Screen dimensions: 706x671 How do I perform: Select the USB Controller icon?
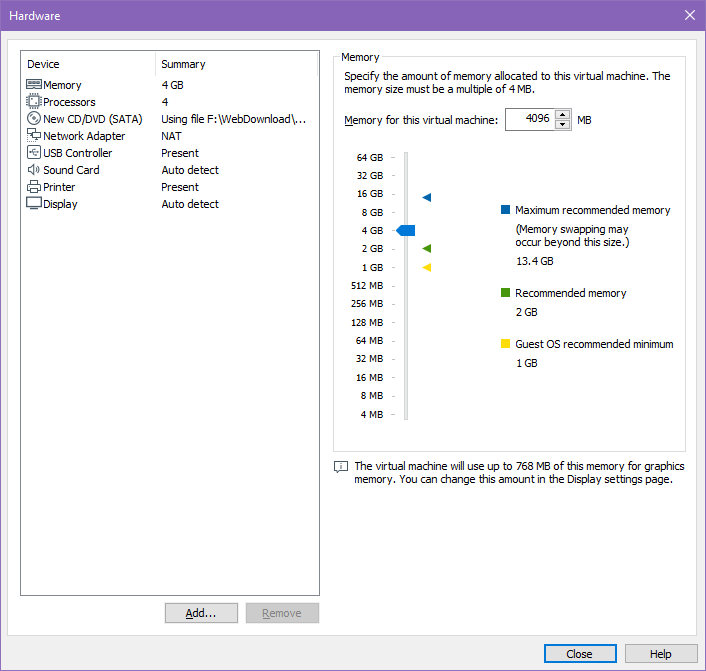coord(34,152)
